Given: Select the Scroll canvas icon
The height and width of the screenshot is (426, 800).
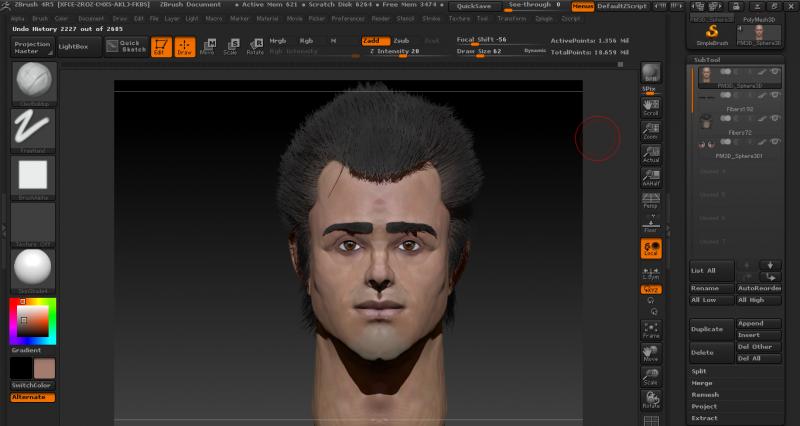Looking at the screenshot, I should pos(651,106).
